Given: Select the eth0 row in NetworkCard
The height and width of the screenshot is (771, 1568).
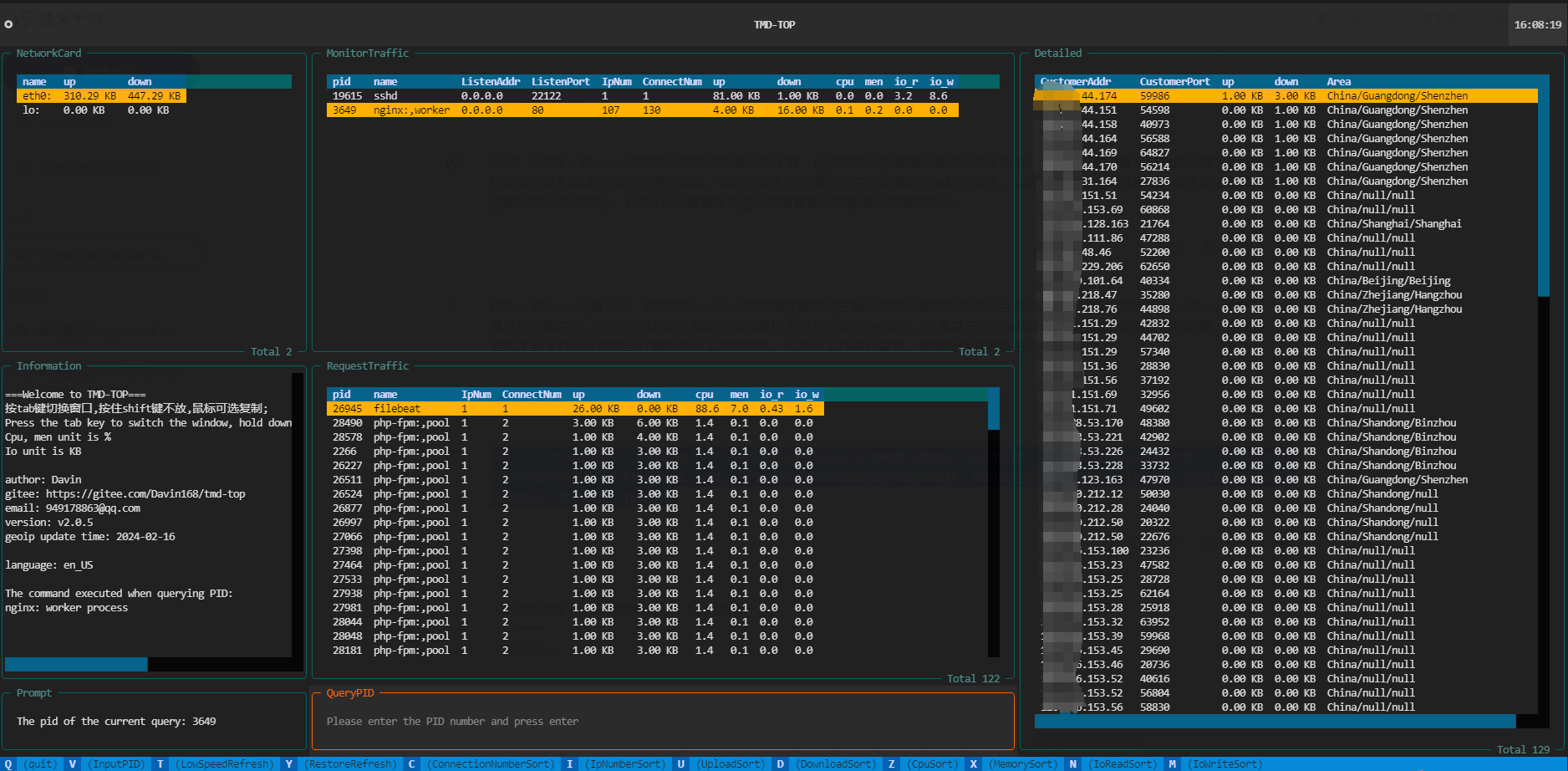Looking at the screenshot, I should tap(101, 96).
